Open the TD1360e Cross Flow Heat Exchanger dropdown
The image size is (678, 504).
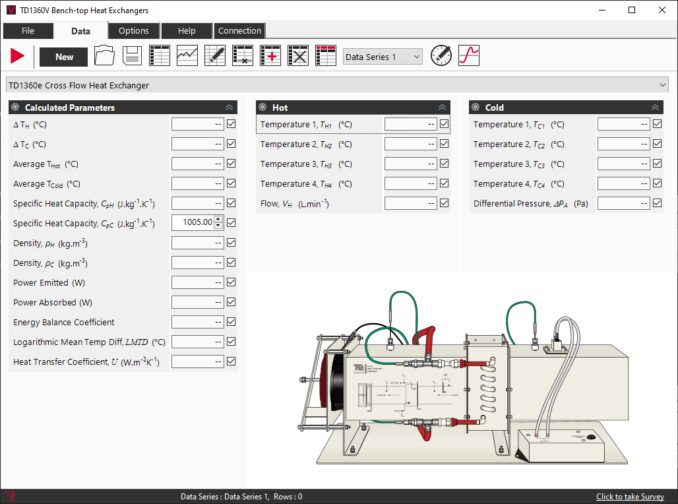(x=337, y=85)
